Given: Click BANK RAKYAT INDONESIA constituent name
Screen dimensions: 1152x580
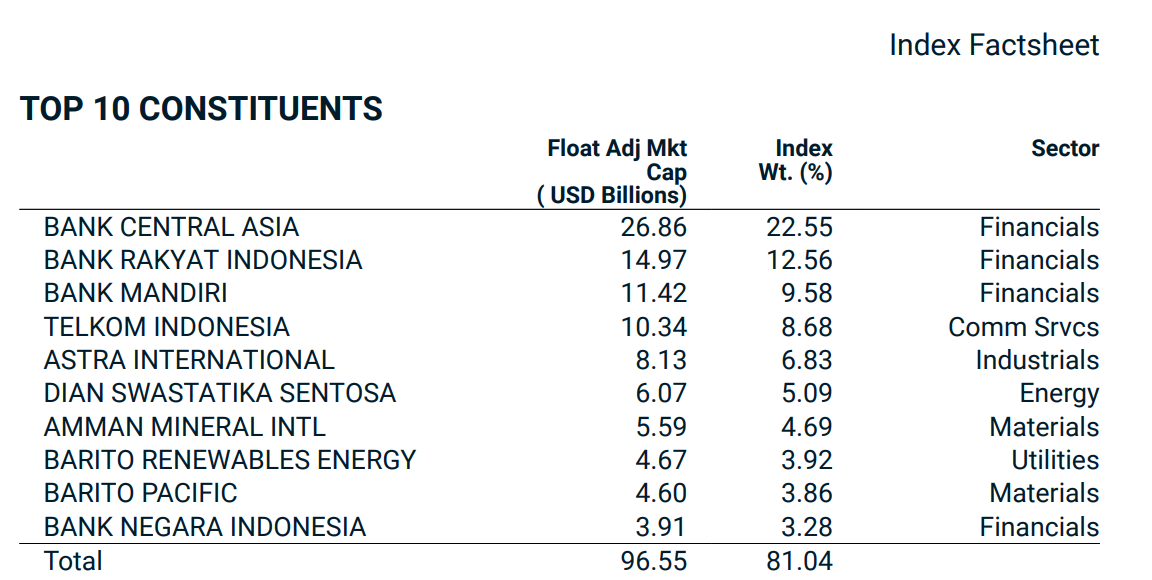Looking at the screenshot, I should [x=203, y=260].
